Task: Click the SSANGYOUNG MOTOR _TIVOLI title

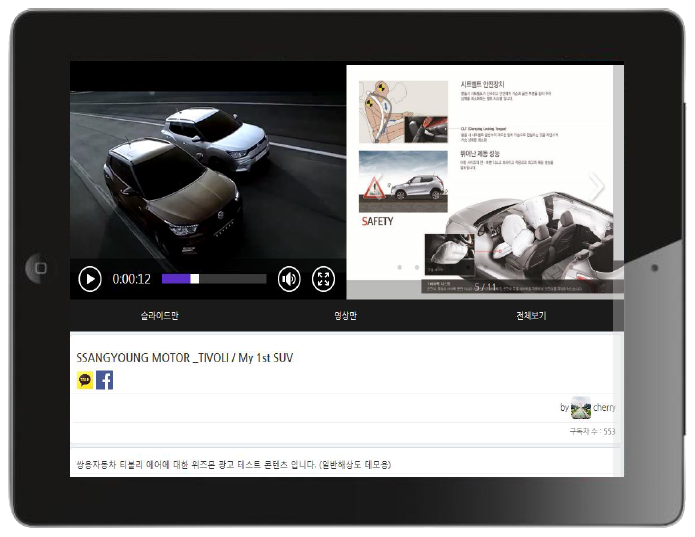Action: (185, 358)
